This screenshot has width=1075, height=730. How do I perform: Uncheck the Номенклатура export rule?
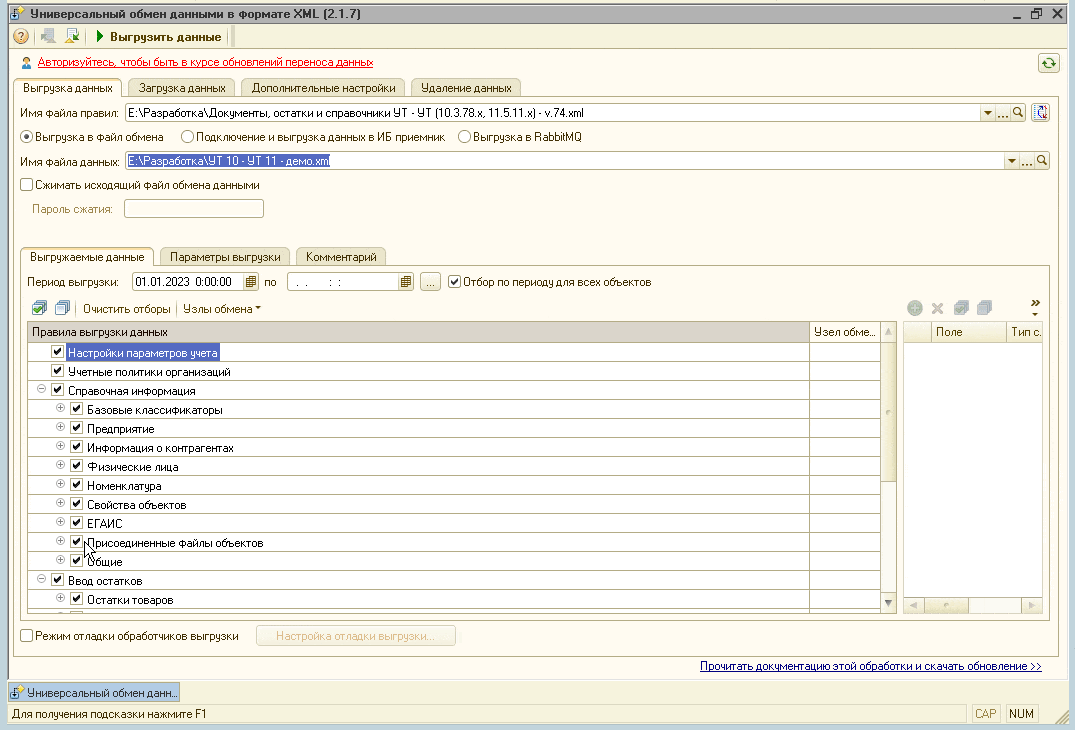[x=76, y=486]
